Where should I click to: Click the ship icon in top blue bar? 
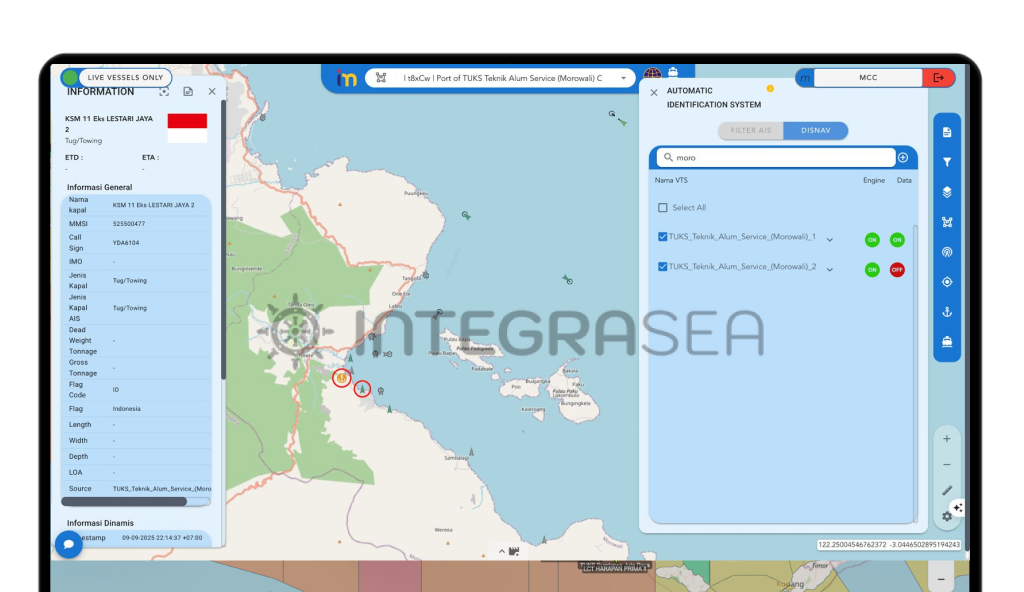(673, 72)
